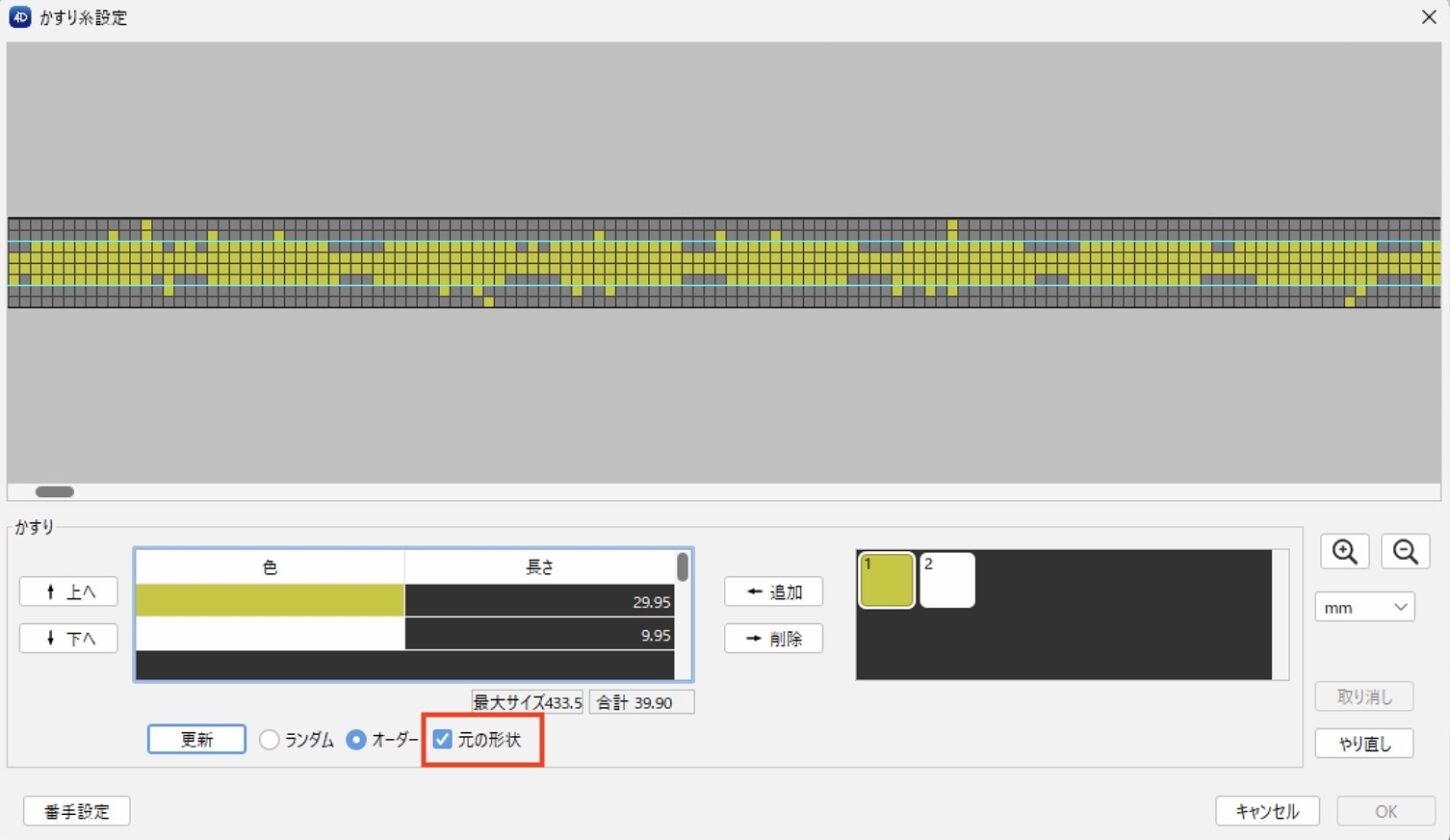The width and height of the screenshot is (1450, 840).
Task: Click the 更新 update button
Action: [x=196, y=740]
